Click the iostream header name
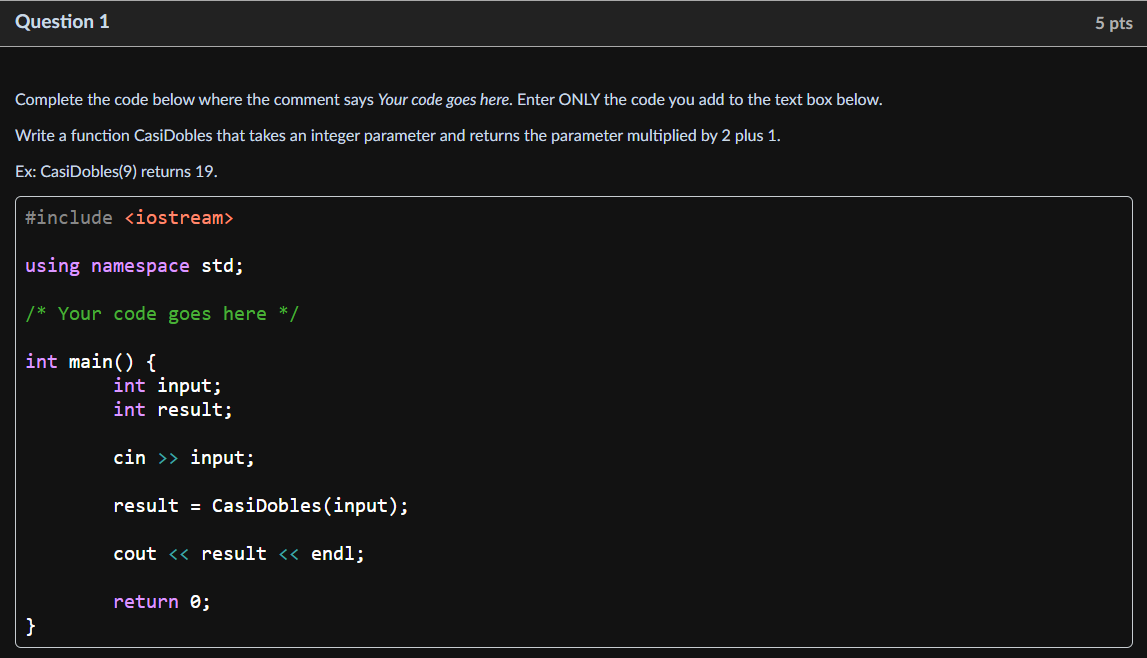The height and width of the screenshot is (658, 1147). click(x=179, y=217)
